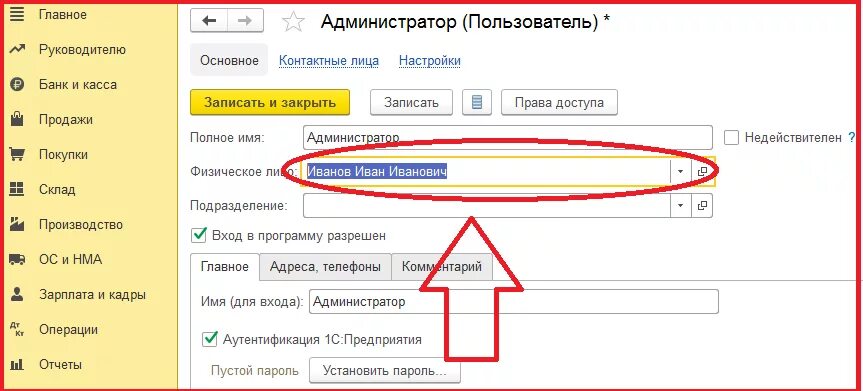Go back with the left arrow

tap(209, 21)
